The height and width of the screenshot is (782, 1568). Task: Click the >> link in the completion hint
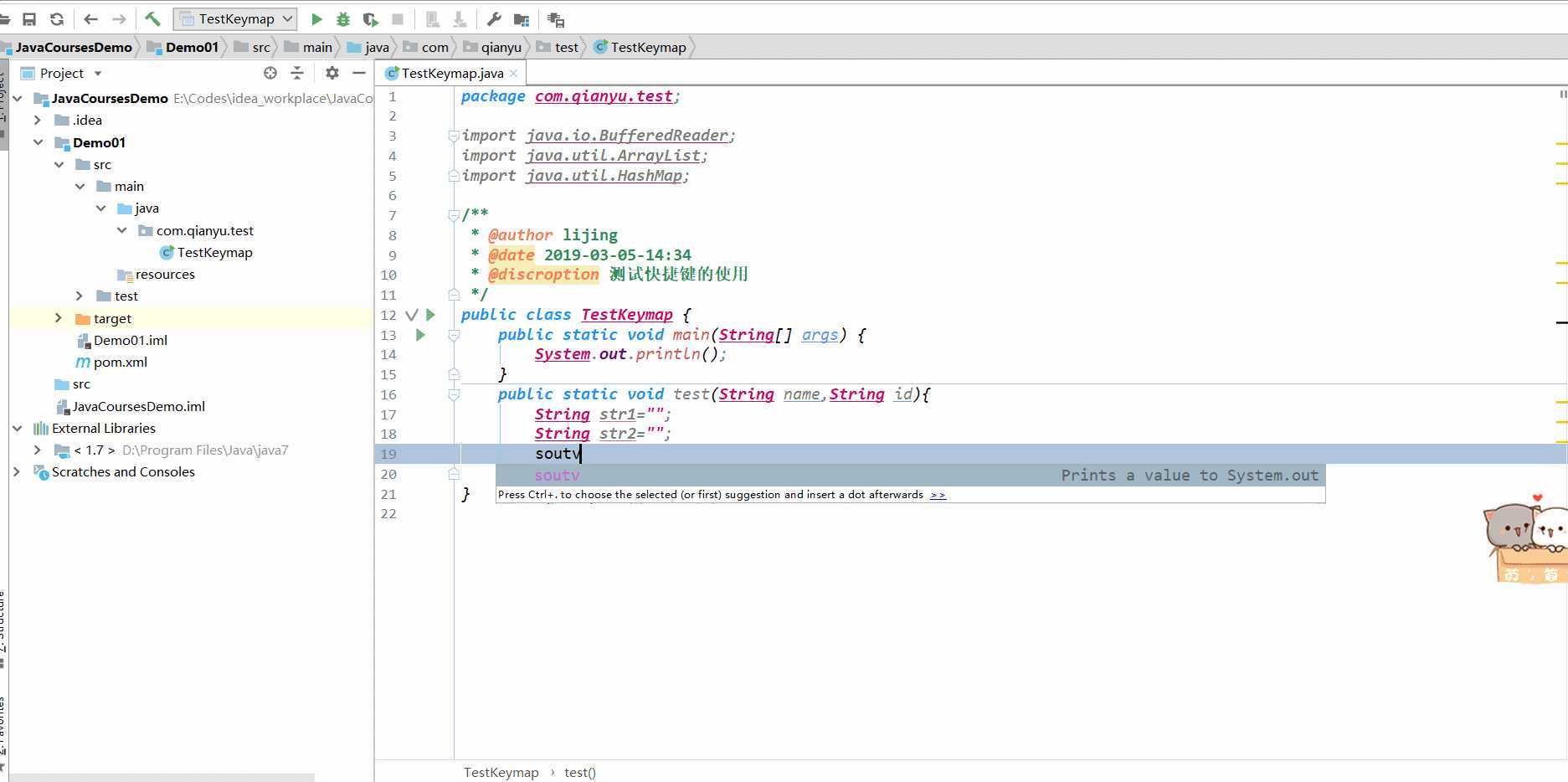tap(938, 495)
